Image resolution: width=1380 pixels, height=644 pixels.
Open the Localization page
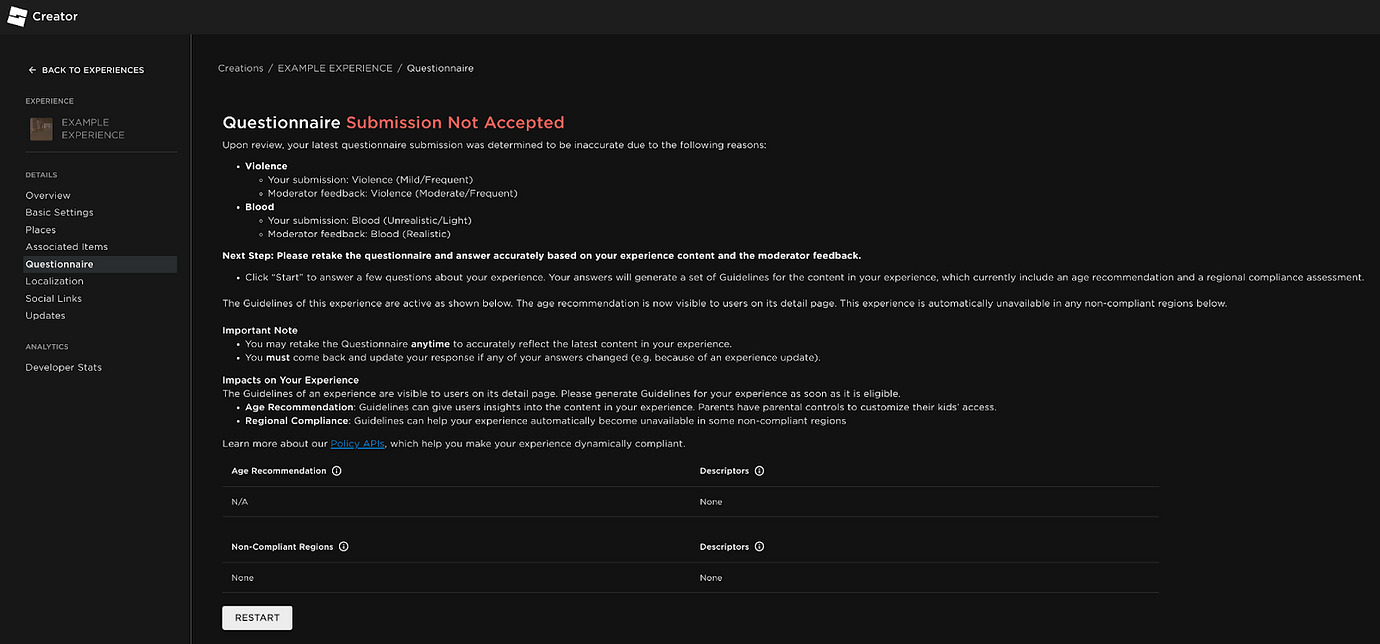click(54, 281)
